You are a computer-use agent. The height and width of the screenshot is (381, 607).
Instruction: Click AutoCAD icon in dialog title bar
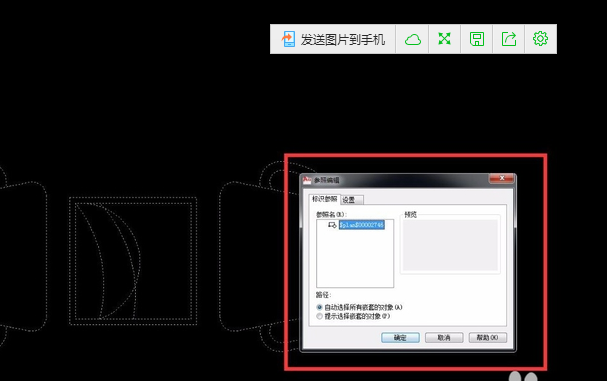pyautogui.click(x=307, y=180)
